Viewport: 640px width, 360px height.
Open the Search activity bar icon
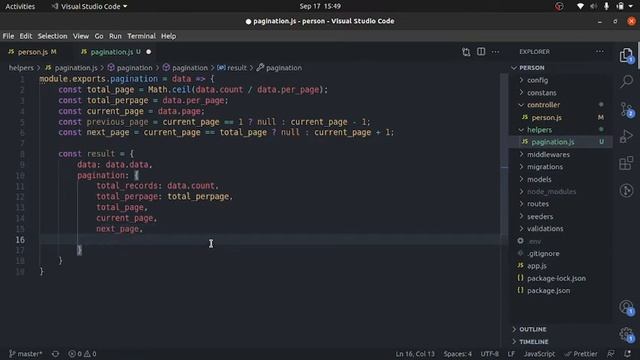point(626,81)
